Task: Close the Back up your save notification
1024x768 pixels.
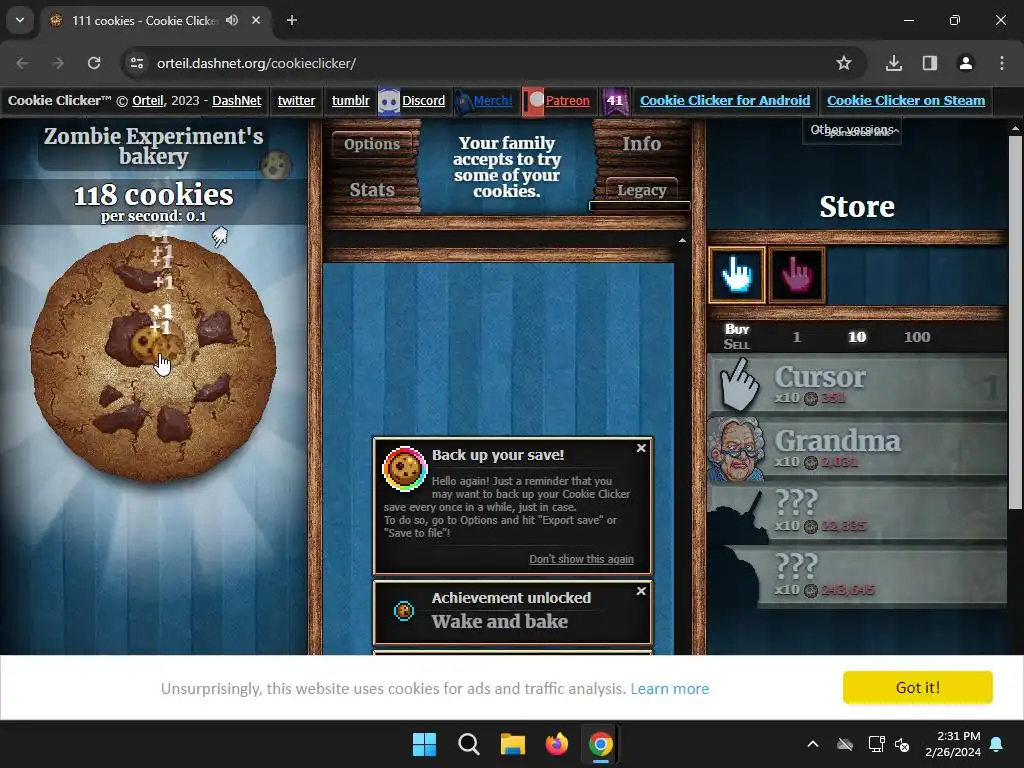Action: click(641, 448)
